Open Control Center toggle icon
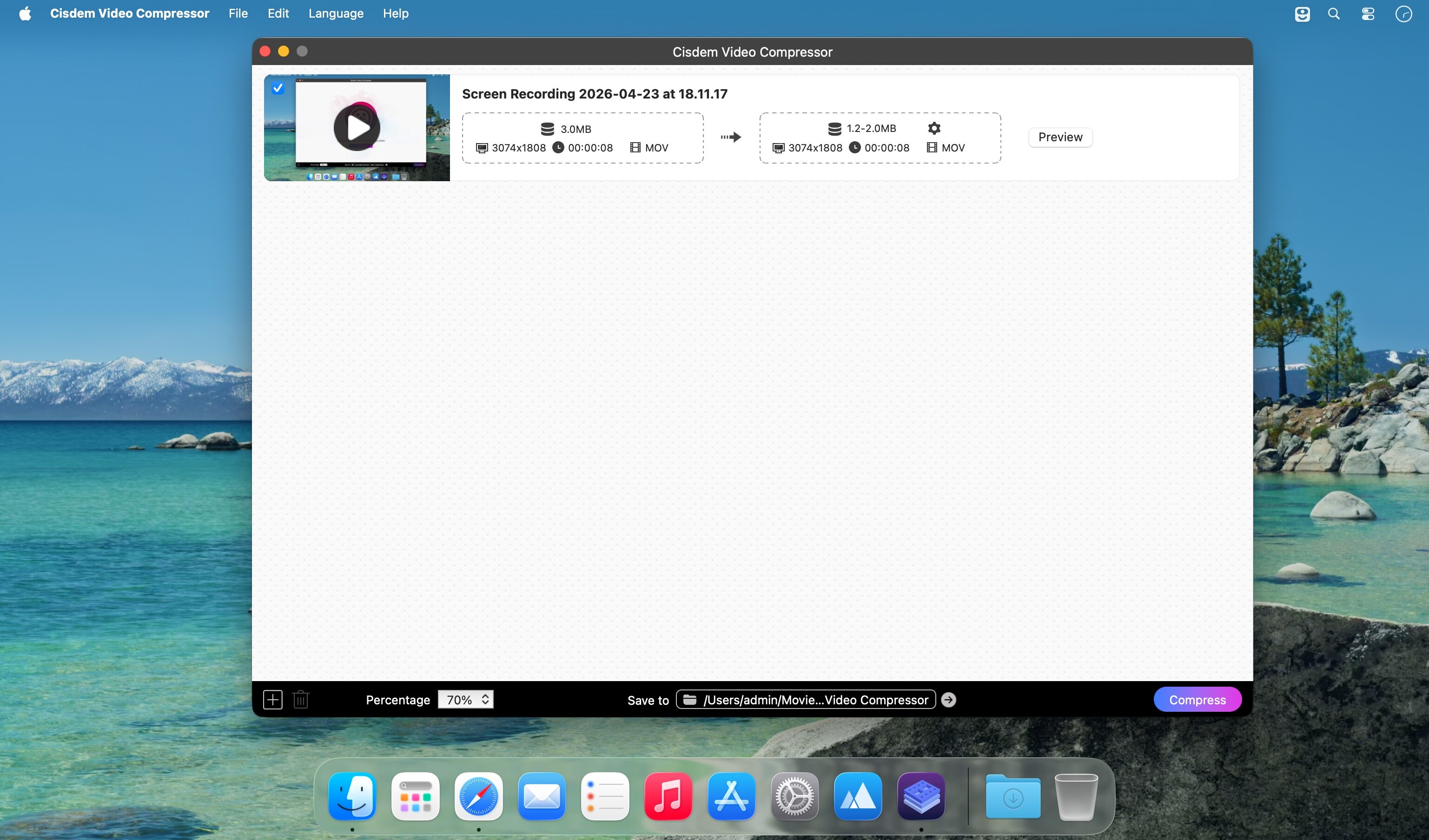Viewport: 1429px width, 840px height. (x=1368, y=13)
